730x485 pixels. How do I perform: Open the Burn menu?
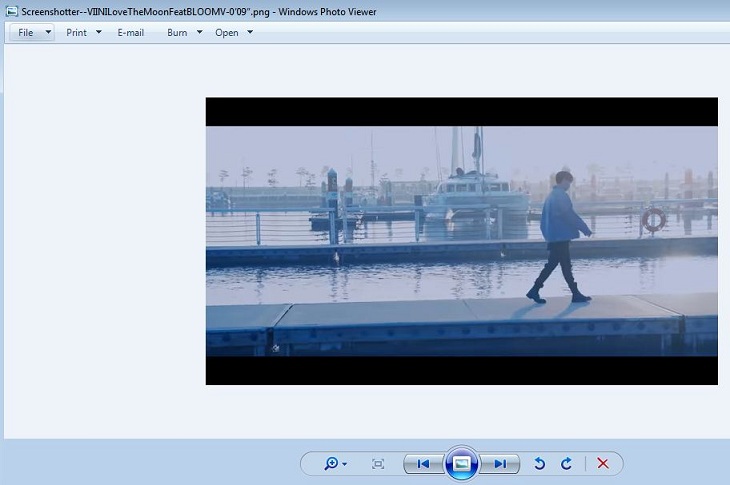(x=177, y=33)
